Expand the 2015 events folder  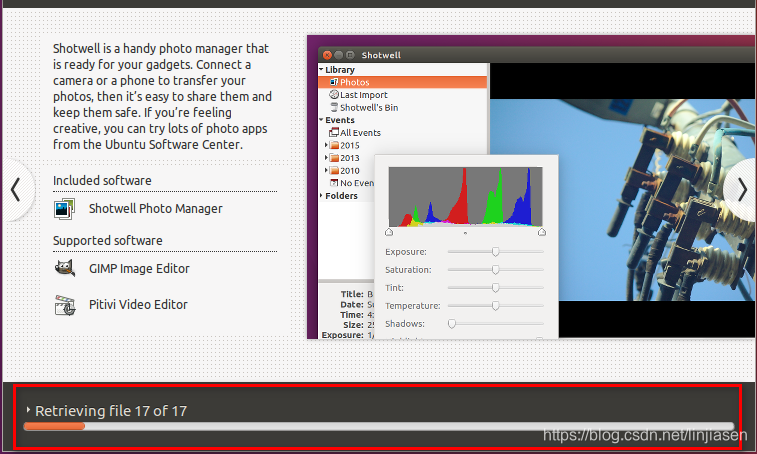point(326,145)
